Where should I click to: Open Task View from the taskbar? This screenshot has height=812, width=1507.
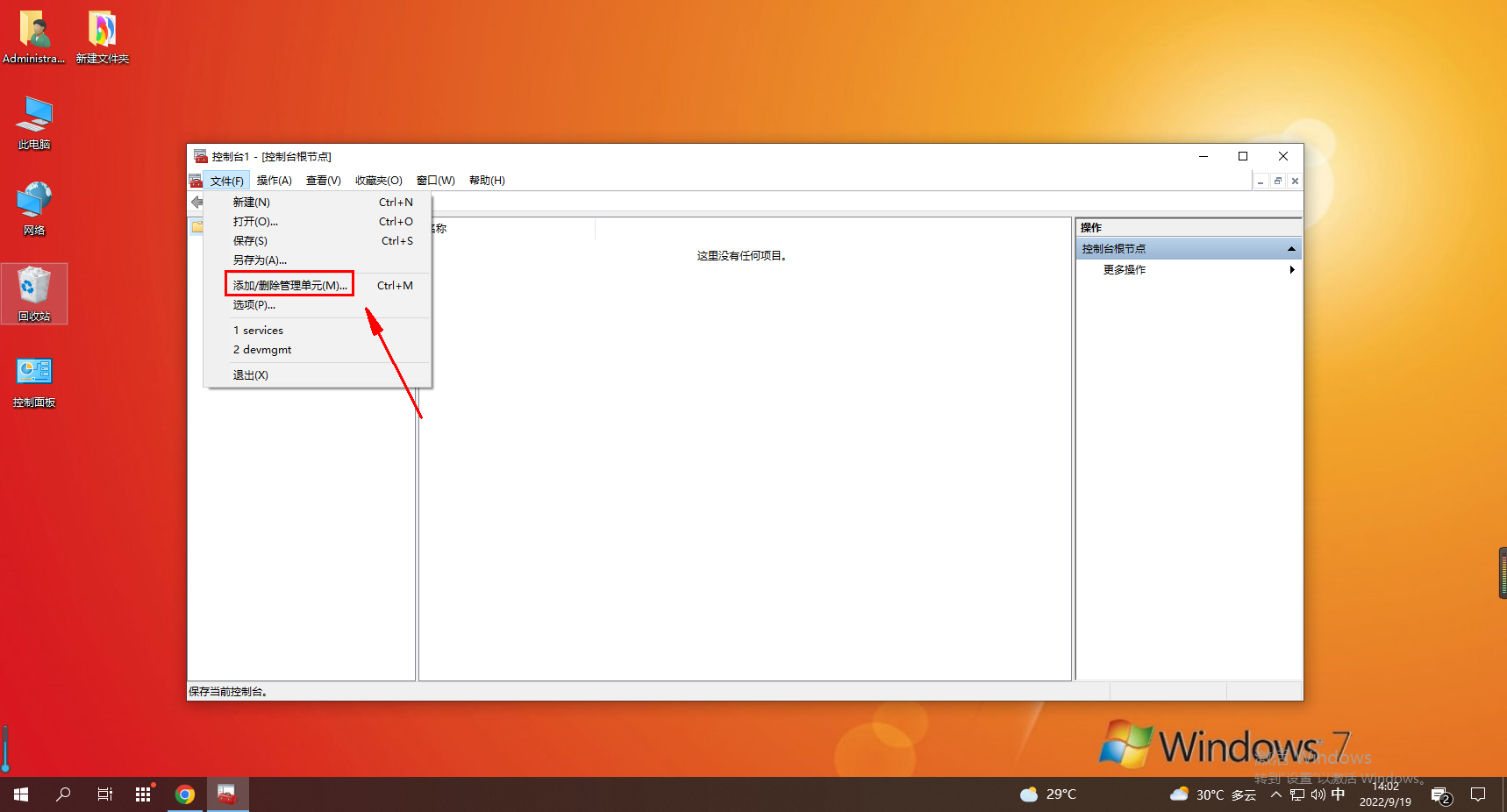pyautogui.click(x=104, y=794)
